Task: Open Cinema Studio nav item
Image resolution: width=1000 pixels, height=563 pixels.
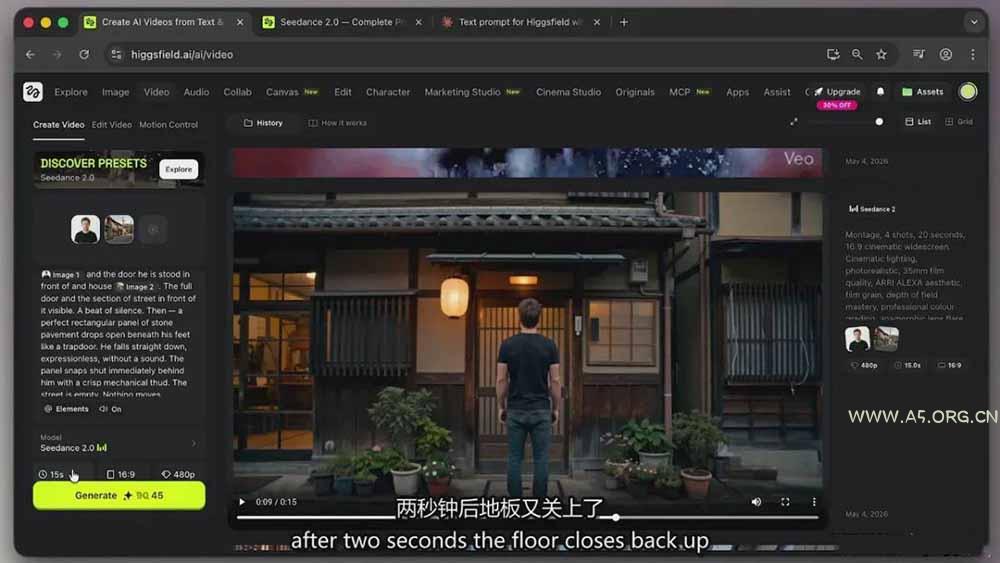Action: click(x=568, y=92)
